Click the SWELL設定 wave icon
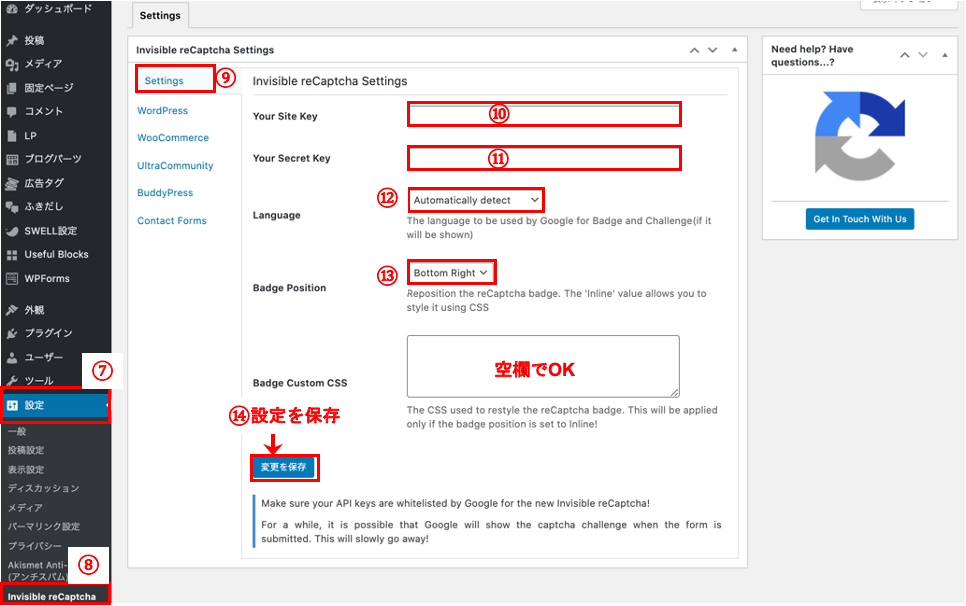966x606 pixels. tap(12, 232)
